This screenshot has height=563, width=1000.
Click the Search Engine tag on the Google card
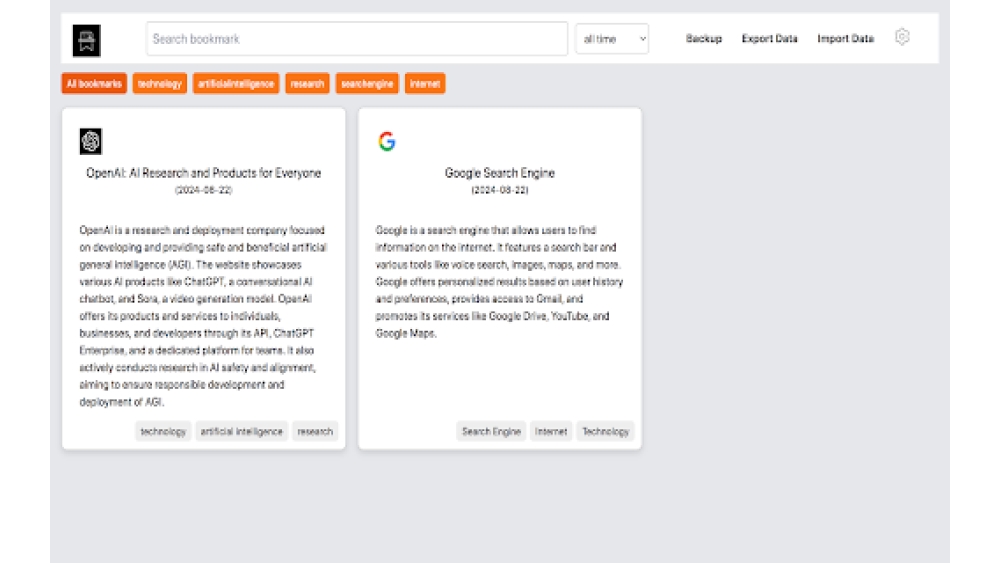coord(491,432)
